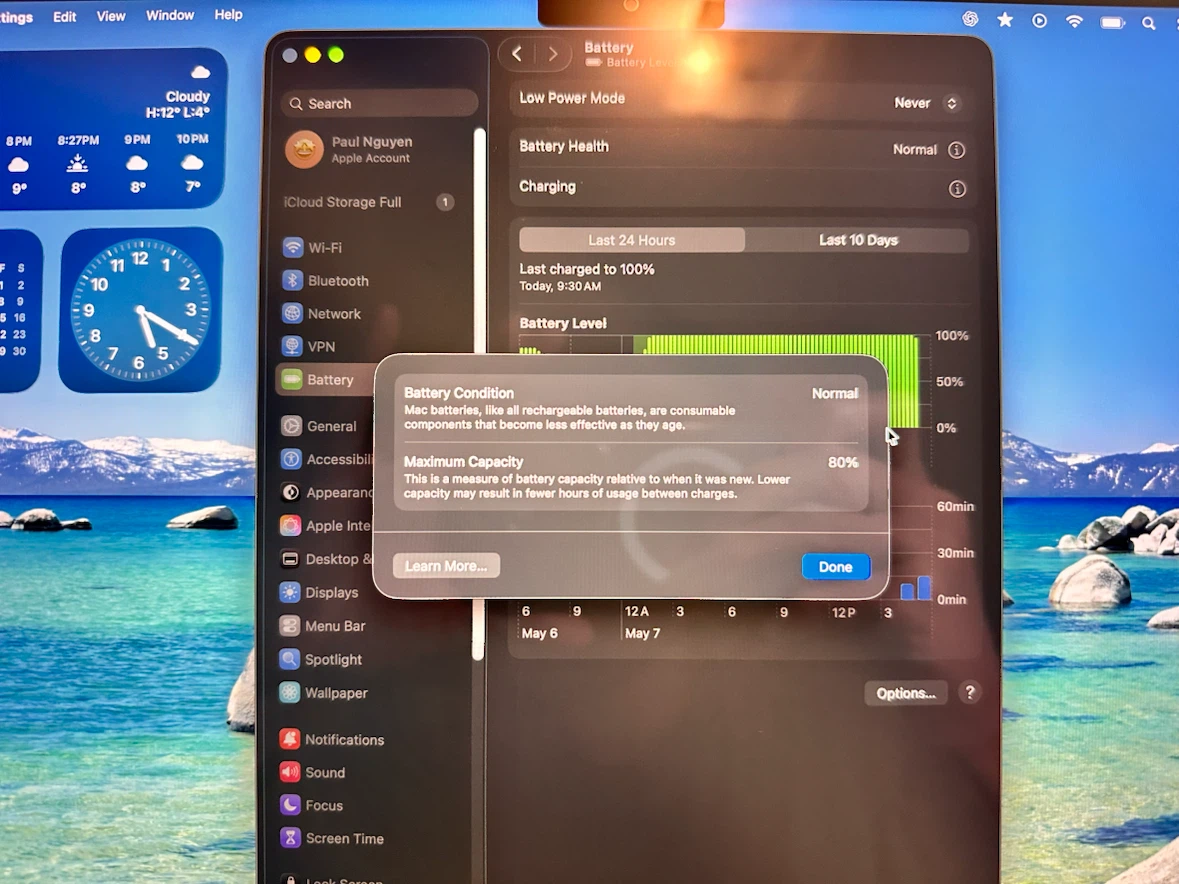Go forward with the right chevron
Viewport: 1179px width, 884px height.
point(553,54)
